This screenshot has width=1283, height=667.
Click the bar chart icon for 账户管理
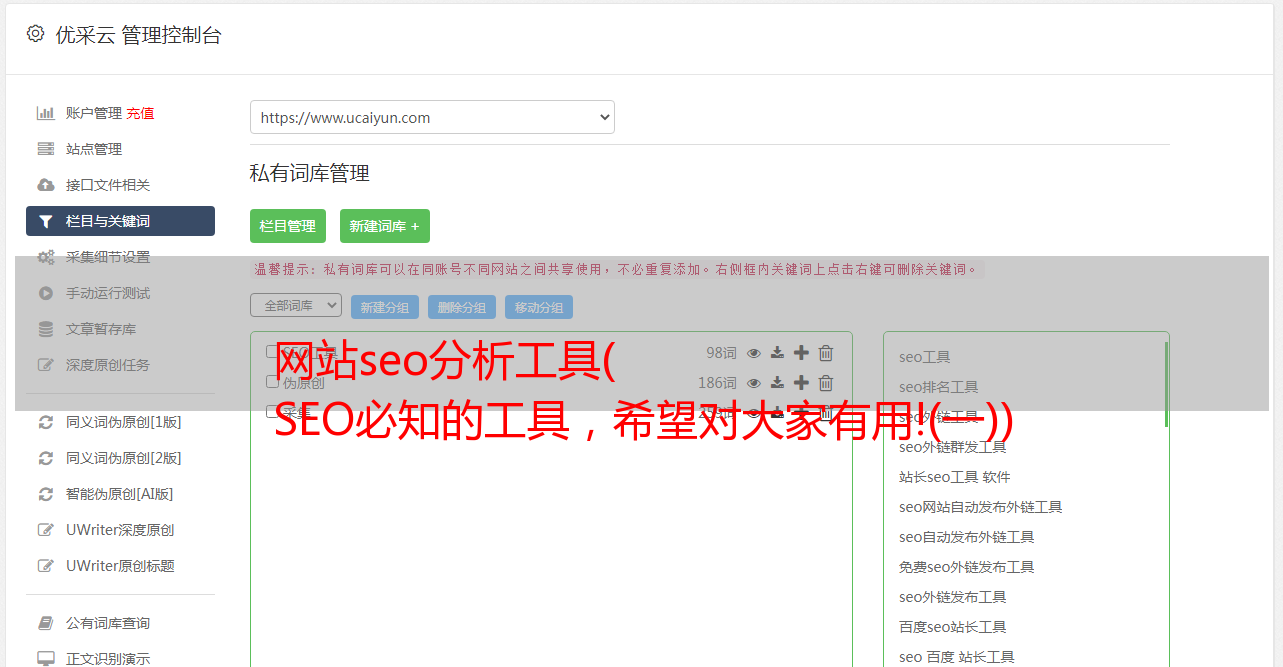click(45, 113)
